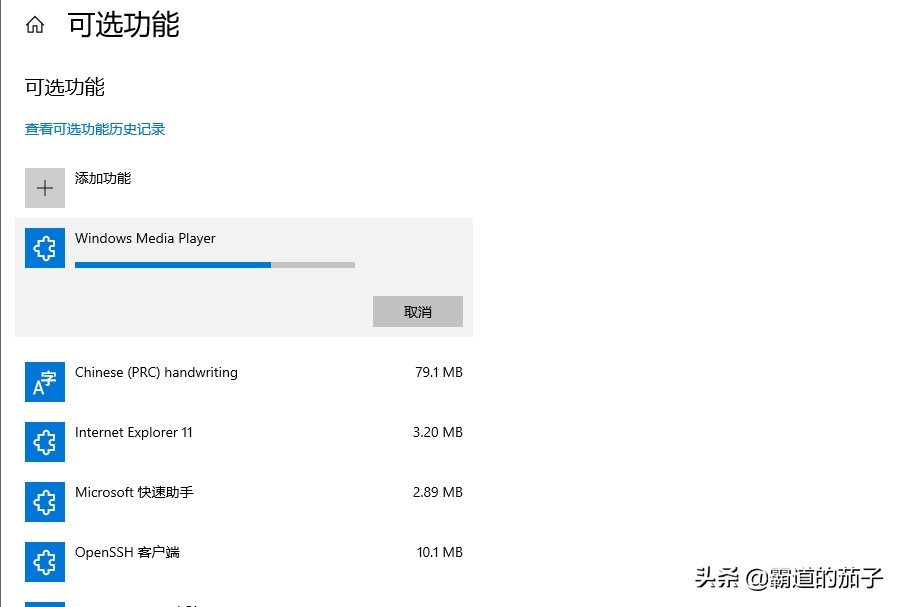Expand the OpenSSH 客户端 list entry
The width and height of the screenshot is (901, 607).
point(240,562)
